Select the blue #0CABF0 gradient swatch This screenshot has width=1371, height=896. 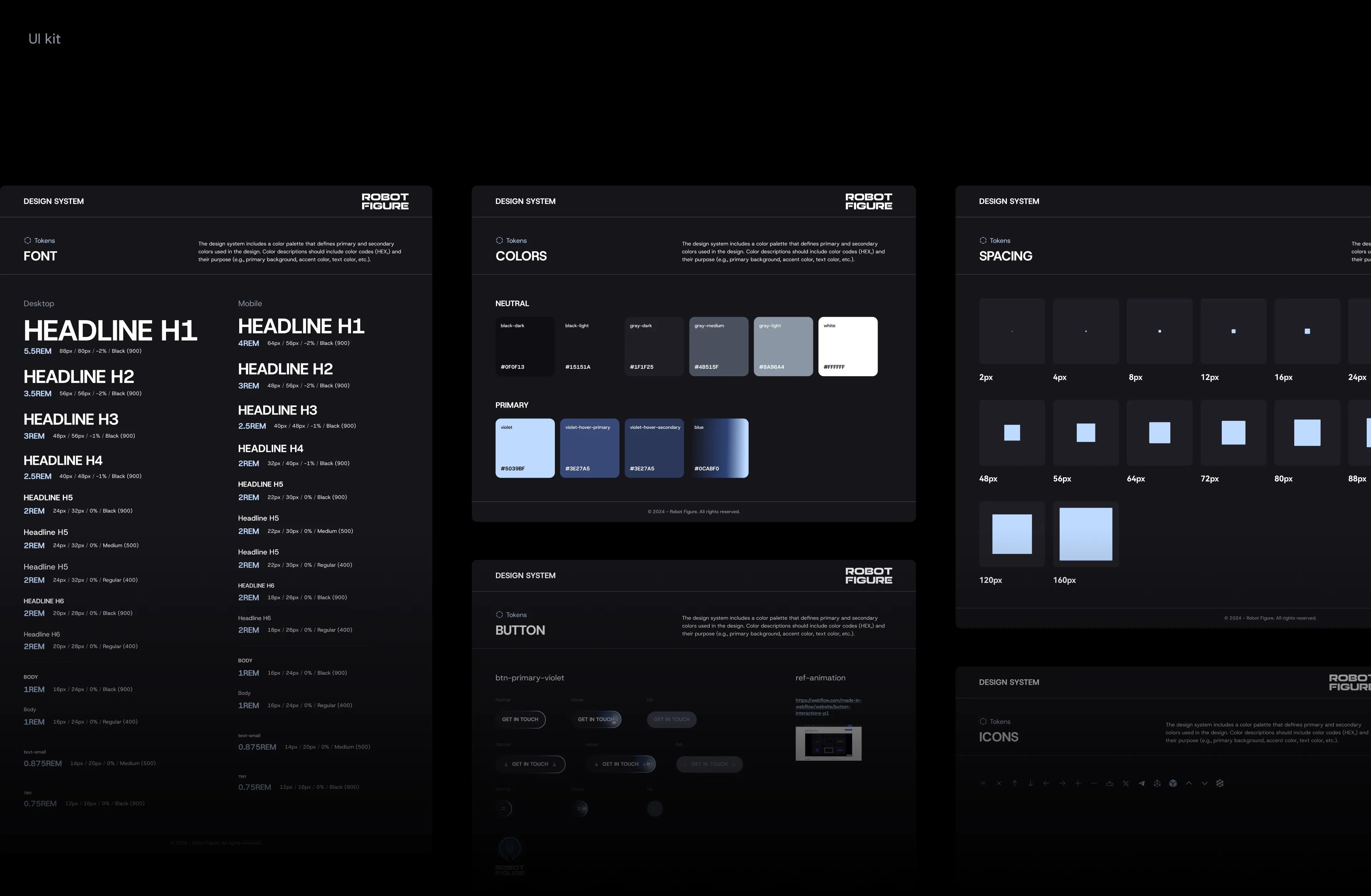pyautogui.click(x=719, y=448)
